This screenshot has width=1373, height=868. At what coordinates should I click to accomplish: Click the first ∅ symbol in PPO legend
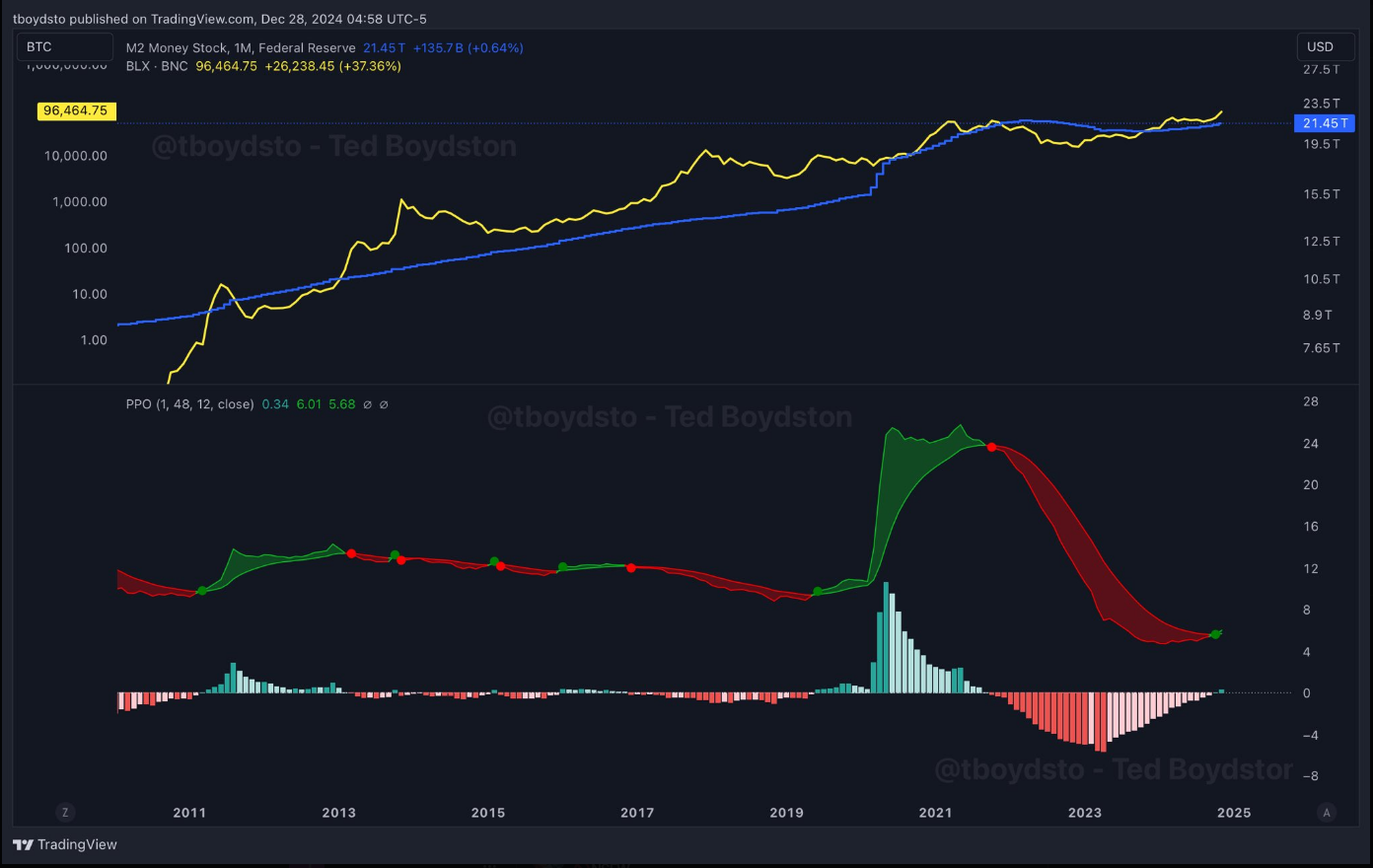click(x=367, y=404)
